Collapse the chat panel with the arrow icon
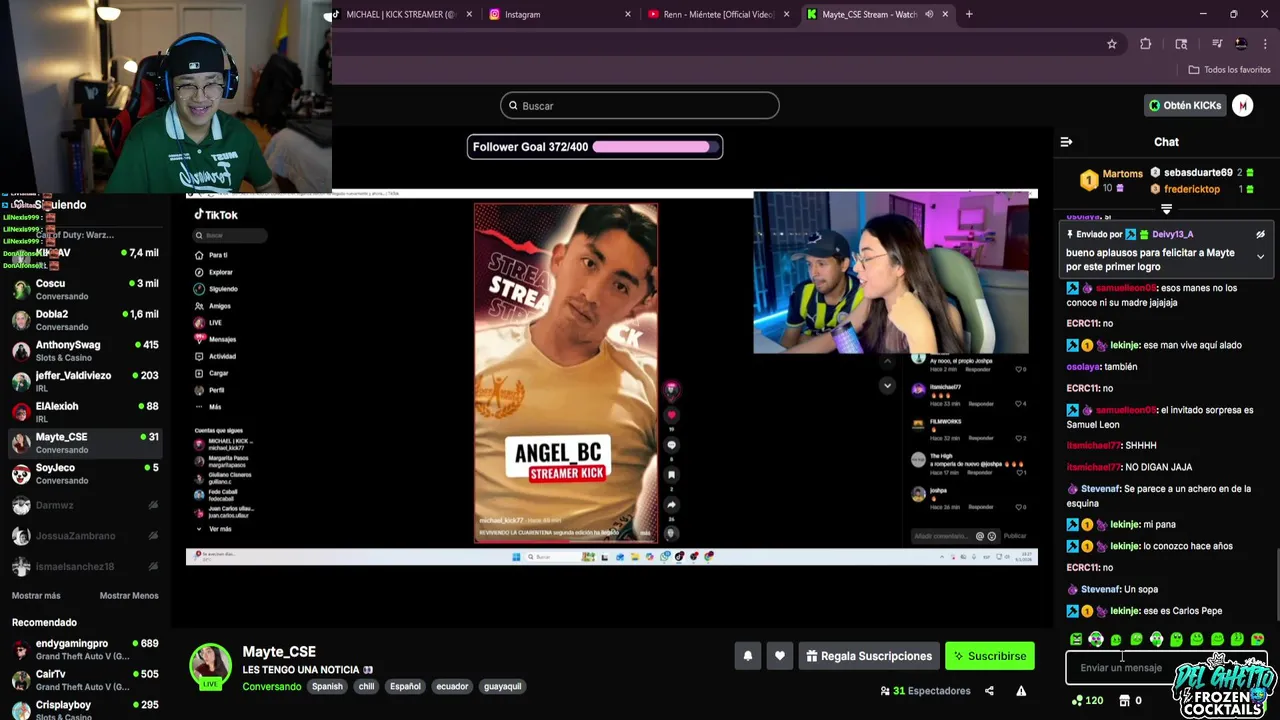Image resolution: width=1280 pixels, height=720 pixels. 1066,142
